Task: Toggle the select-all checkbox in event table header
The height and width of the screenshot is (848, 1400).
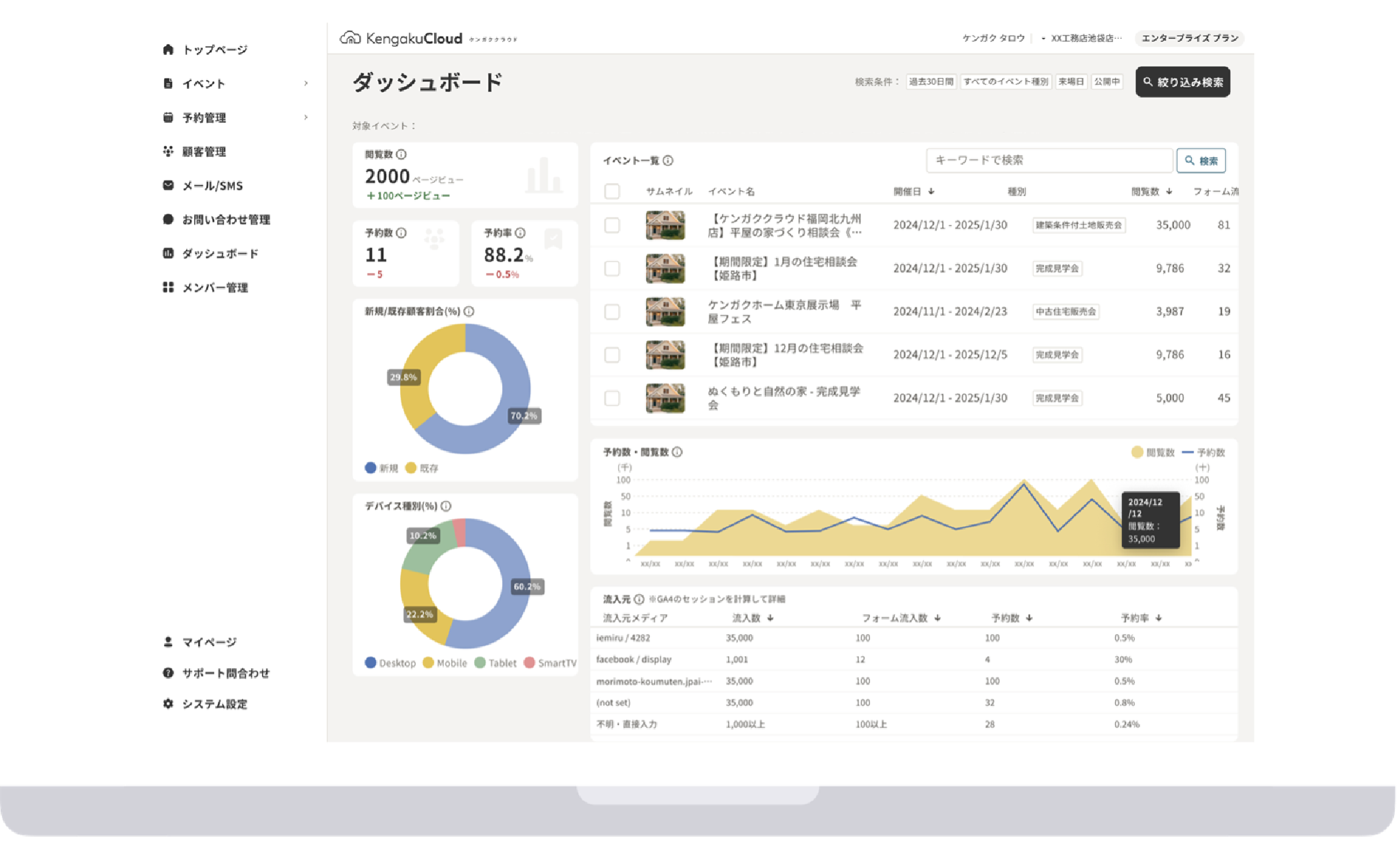Action: 612,192
